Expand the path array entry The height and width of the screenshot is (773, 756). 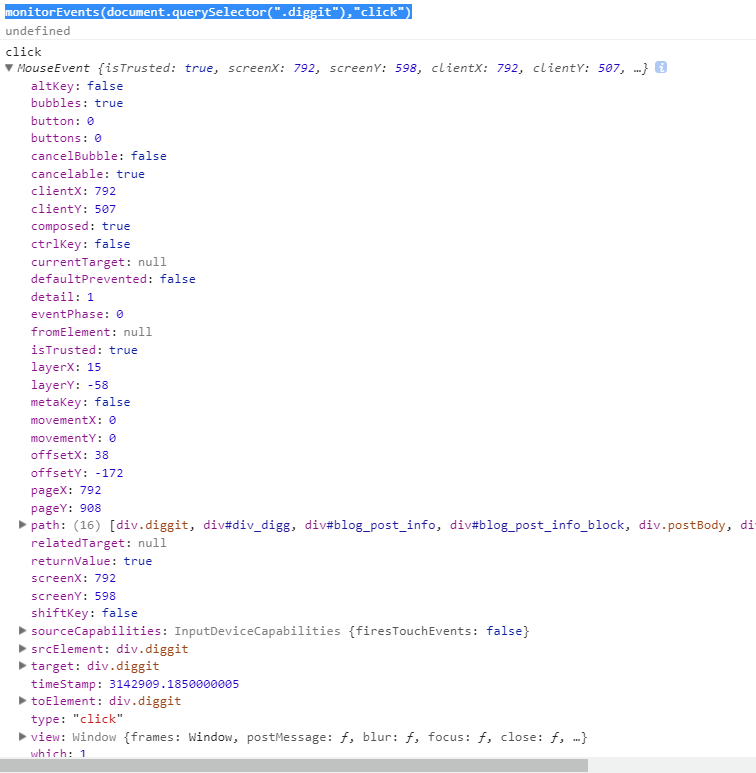pyautogui.click(x=22, y=525)
